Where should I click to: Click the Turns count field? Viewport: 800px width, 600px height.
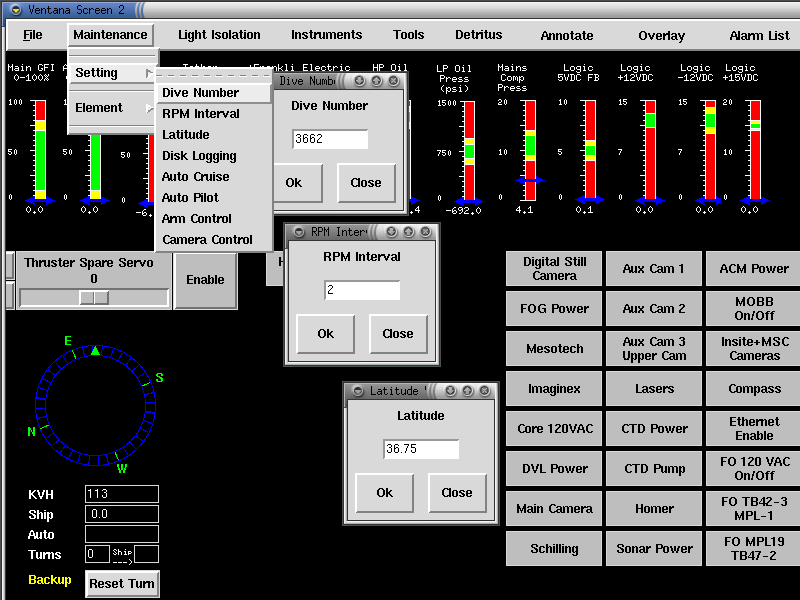tap(97, 554)
